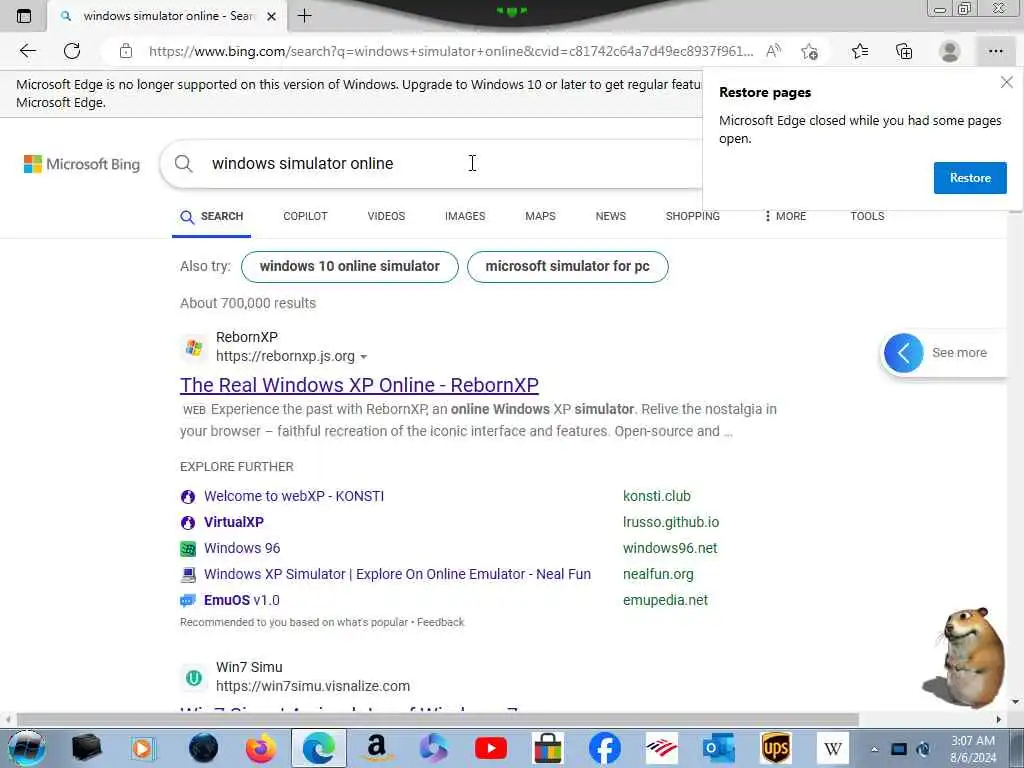This screenshot has height=768, width=1024.
Task: Click the nealfun.org domain text
Action: pos(658,574)
